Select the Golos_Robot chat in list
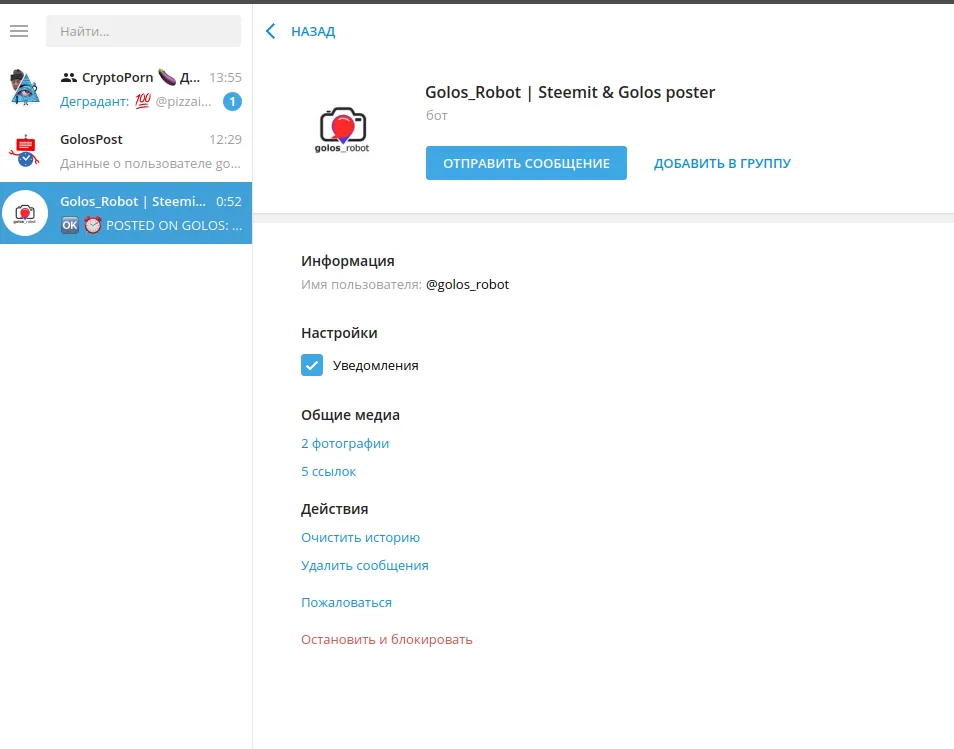954x749 pixels. [126, 213]
